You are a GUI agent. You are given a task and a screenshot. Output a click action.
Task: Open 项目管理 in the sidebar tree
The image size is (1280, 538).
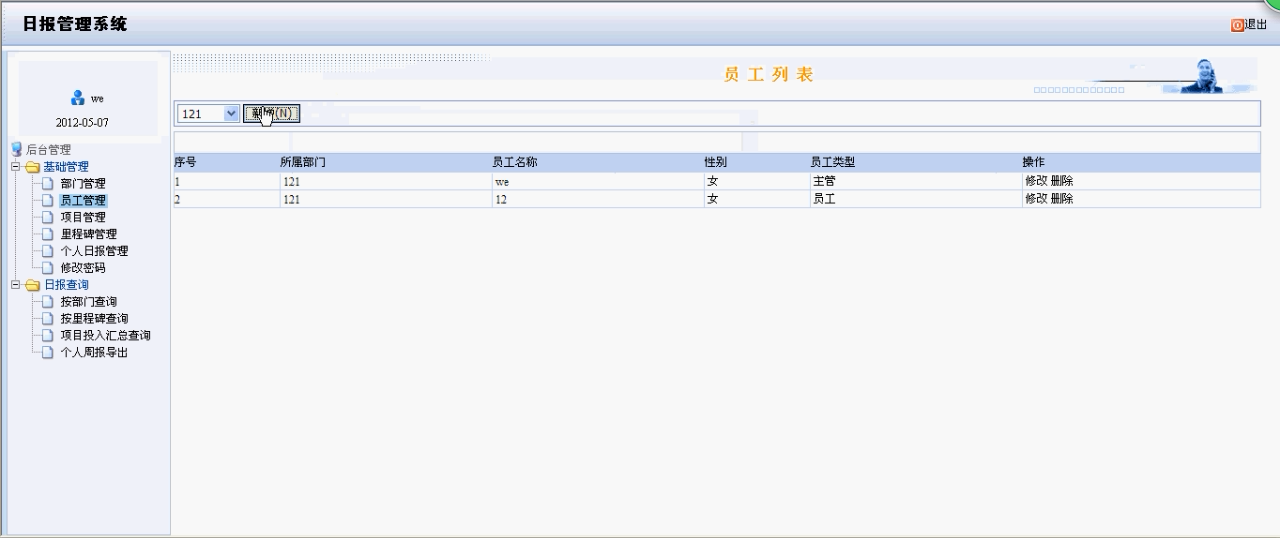point(82,217)
